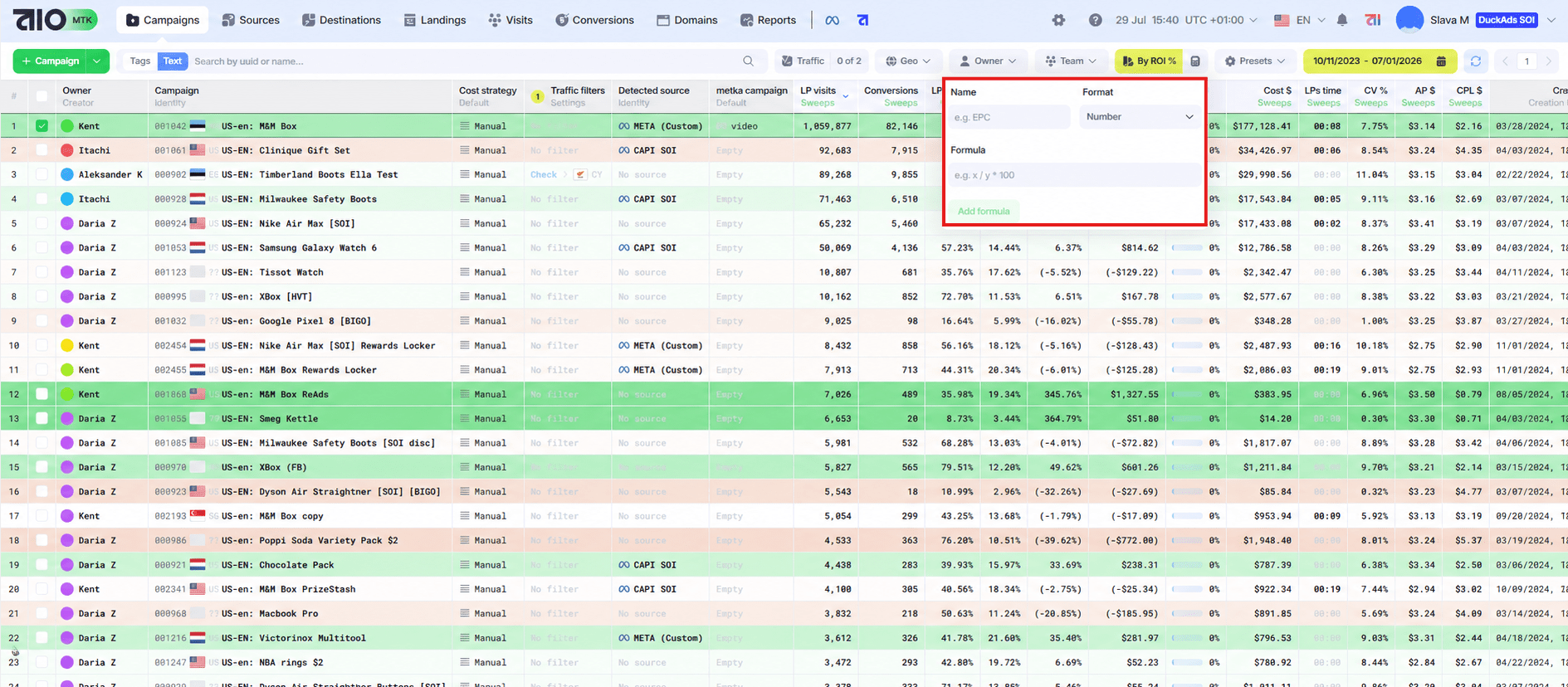
Task: Open the Destinations tab
Action: click(x=341, y=20)
